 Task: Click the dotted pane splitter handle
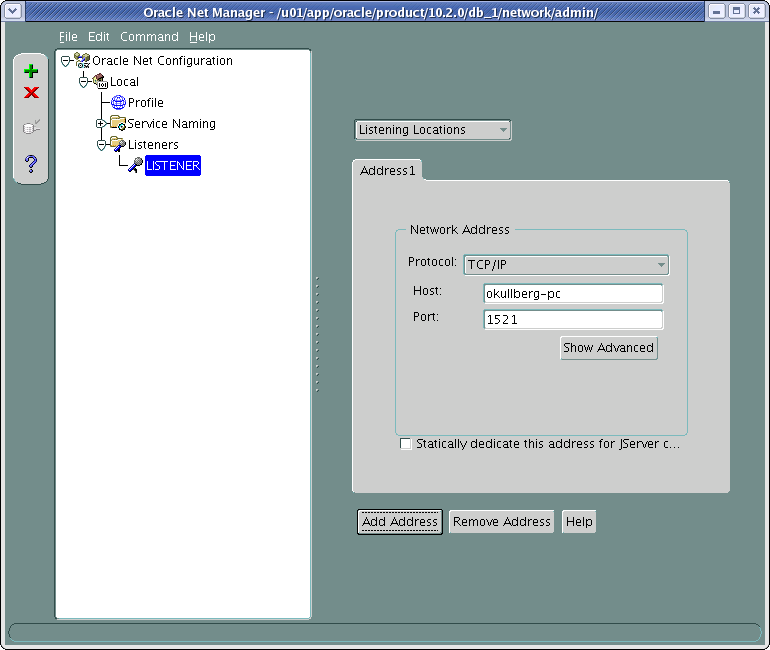[317, 334]
